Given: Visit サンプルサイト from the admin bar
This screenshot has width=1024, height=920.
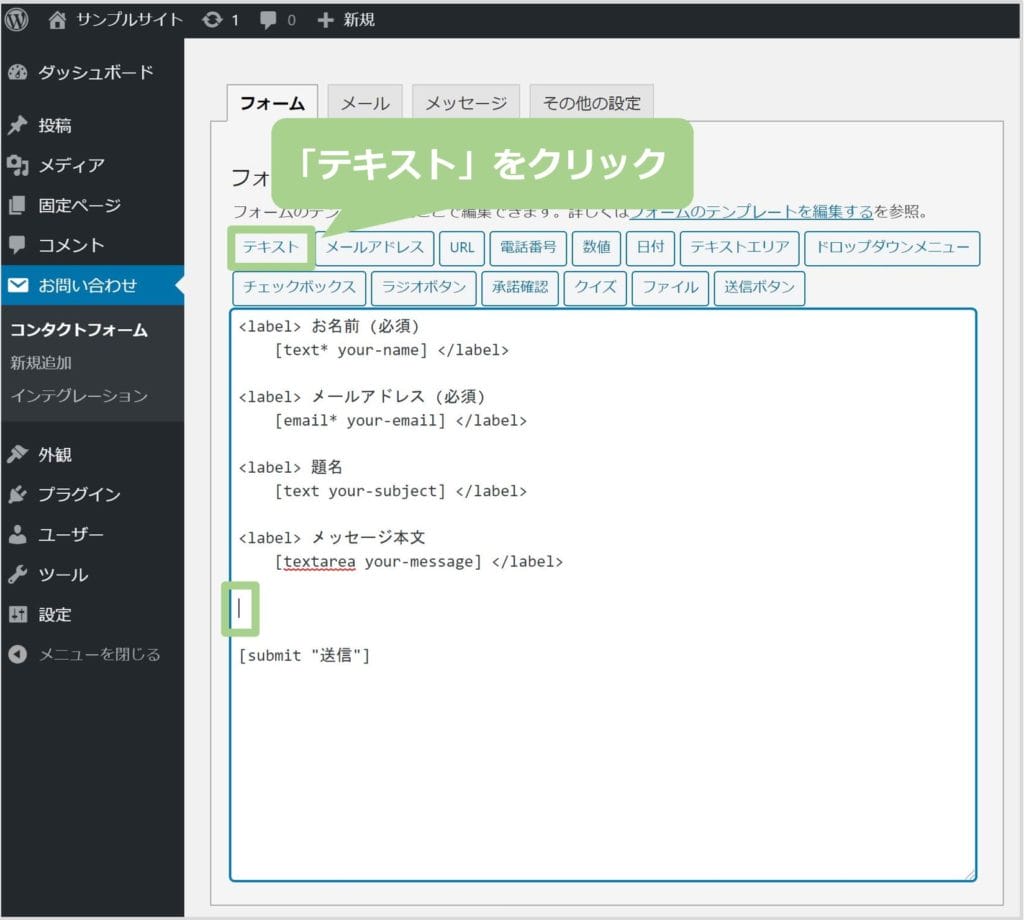Looking at the screenshot, I should [129, 20].
